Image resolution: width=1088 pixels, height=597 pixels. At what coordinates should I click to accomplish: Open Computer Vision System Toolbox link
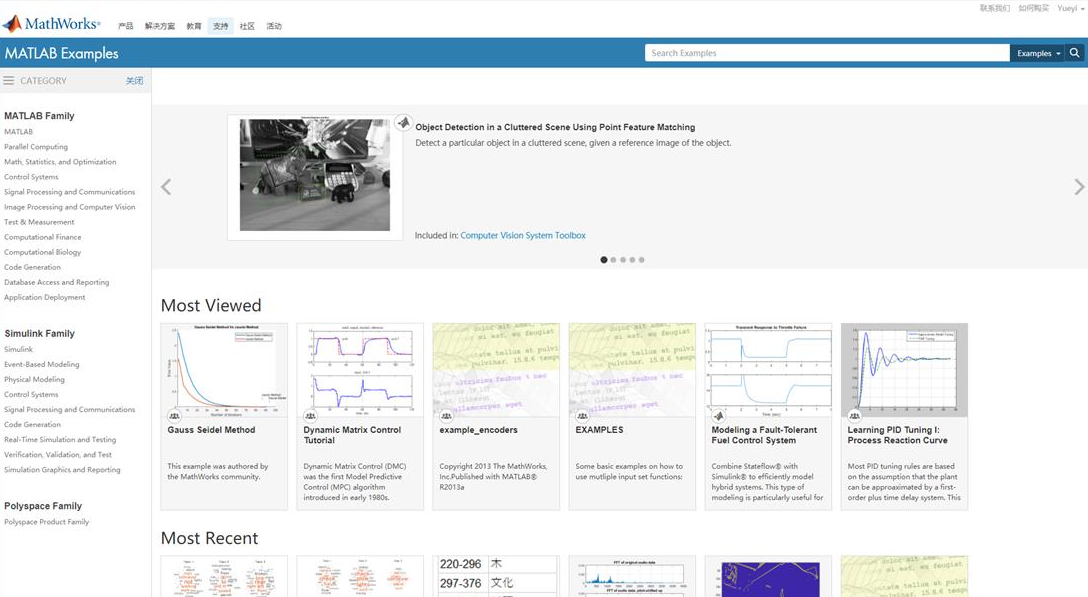(523, 235)
